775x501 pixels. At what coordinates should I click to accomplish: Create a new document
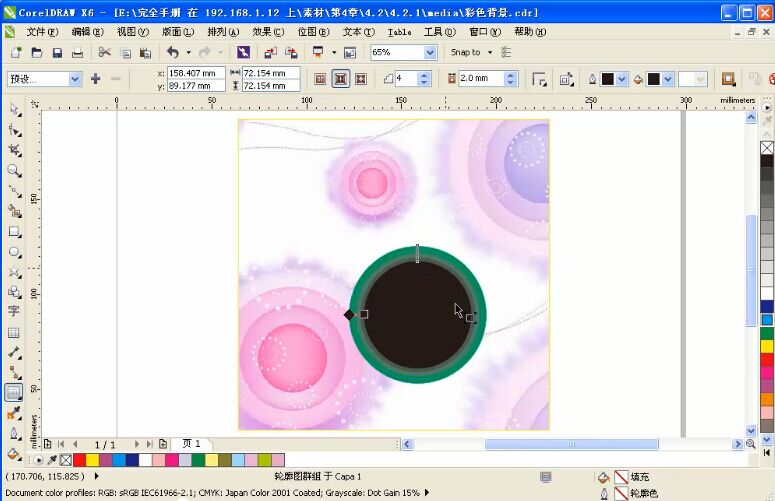pyautogui.click(x=16, y=52)
